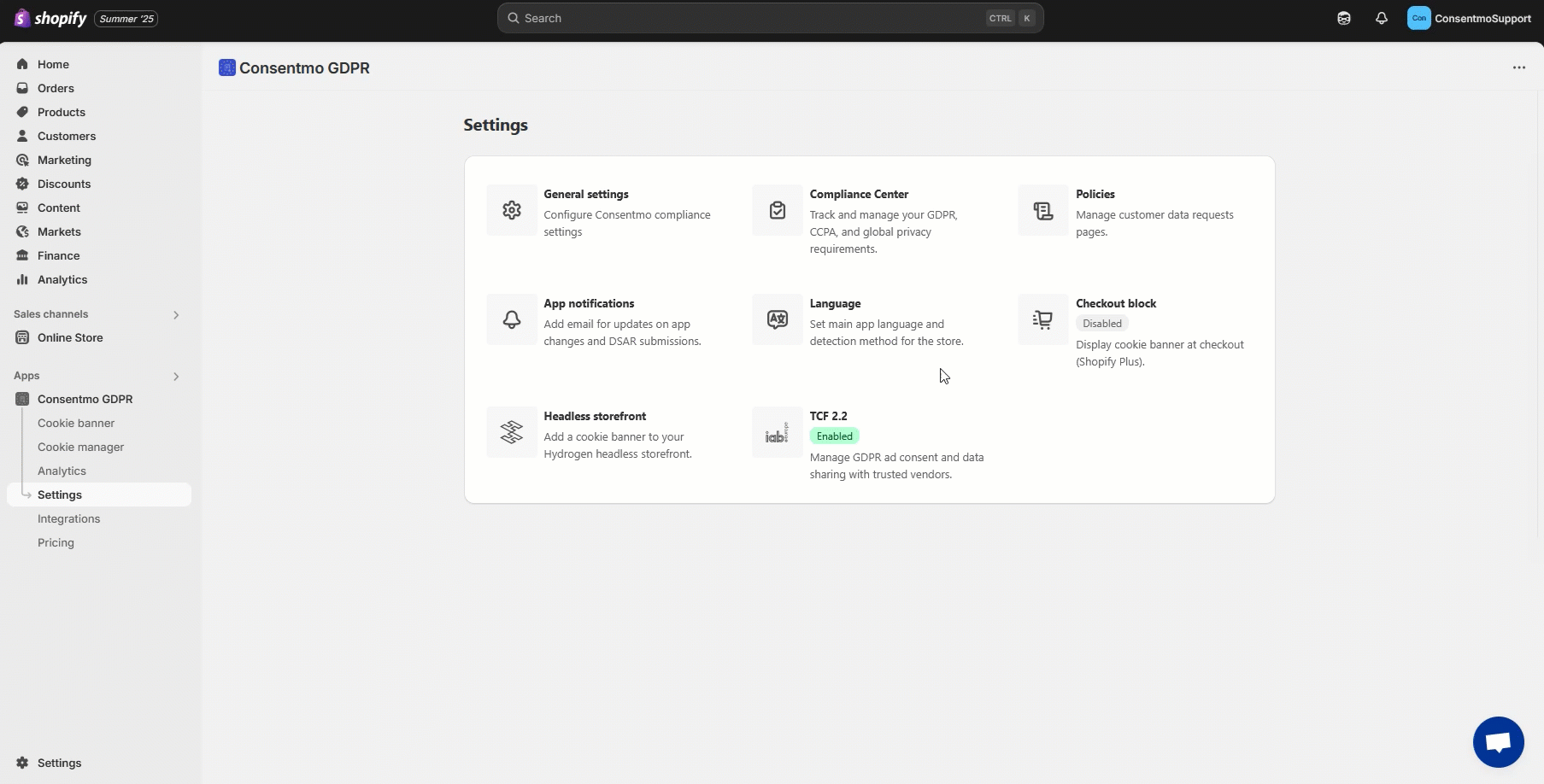This screenshot has height=784, width=1544.
Task: Click the App notifications title
Action: click(x=589, y=303)
